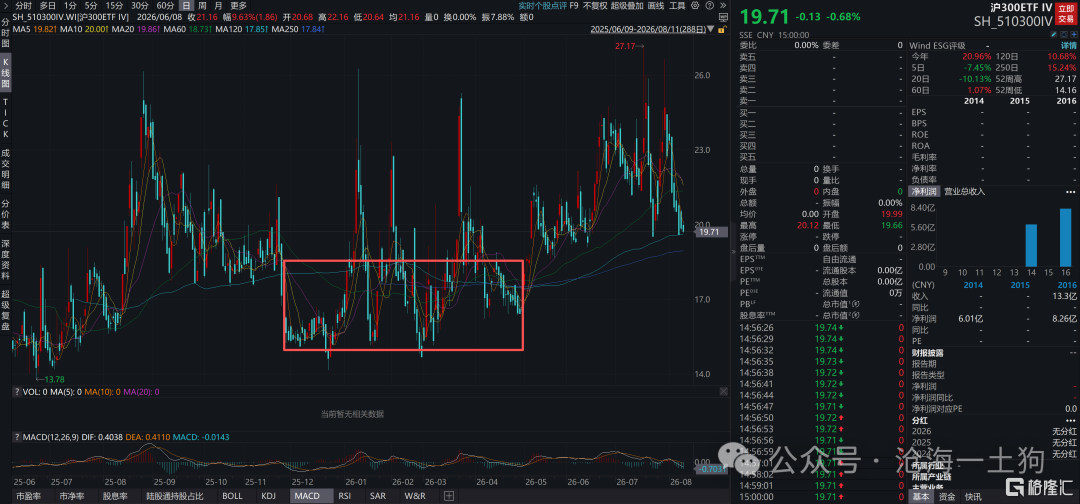This screenshot has height=504, width=1080.
Task: Click the square window icon beside the pencil icon
Action: (1063, 34)
